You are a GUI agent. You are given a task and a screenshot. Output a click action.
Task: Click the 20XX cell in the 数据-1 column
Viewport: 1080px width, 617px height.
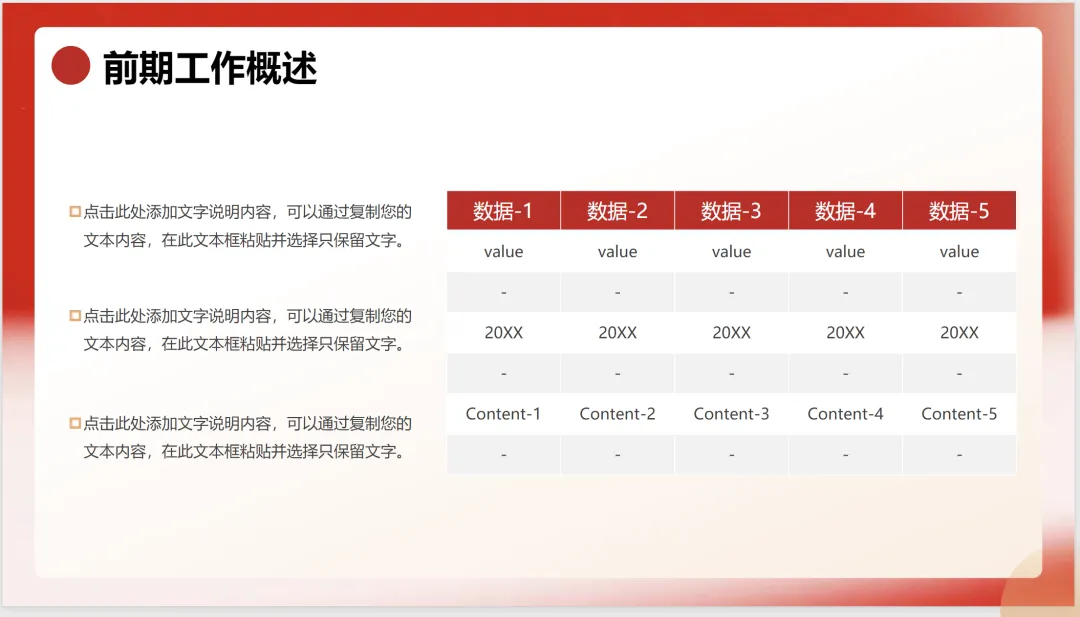[503, 333]
